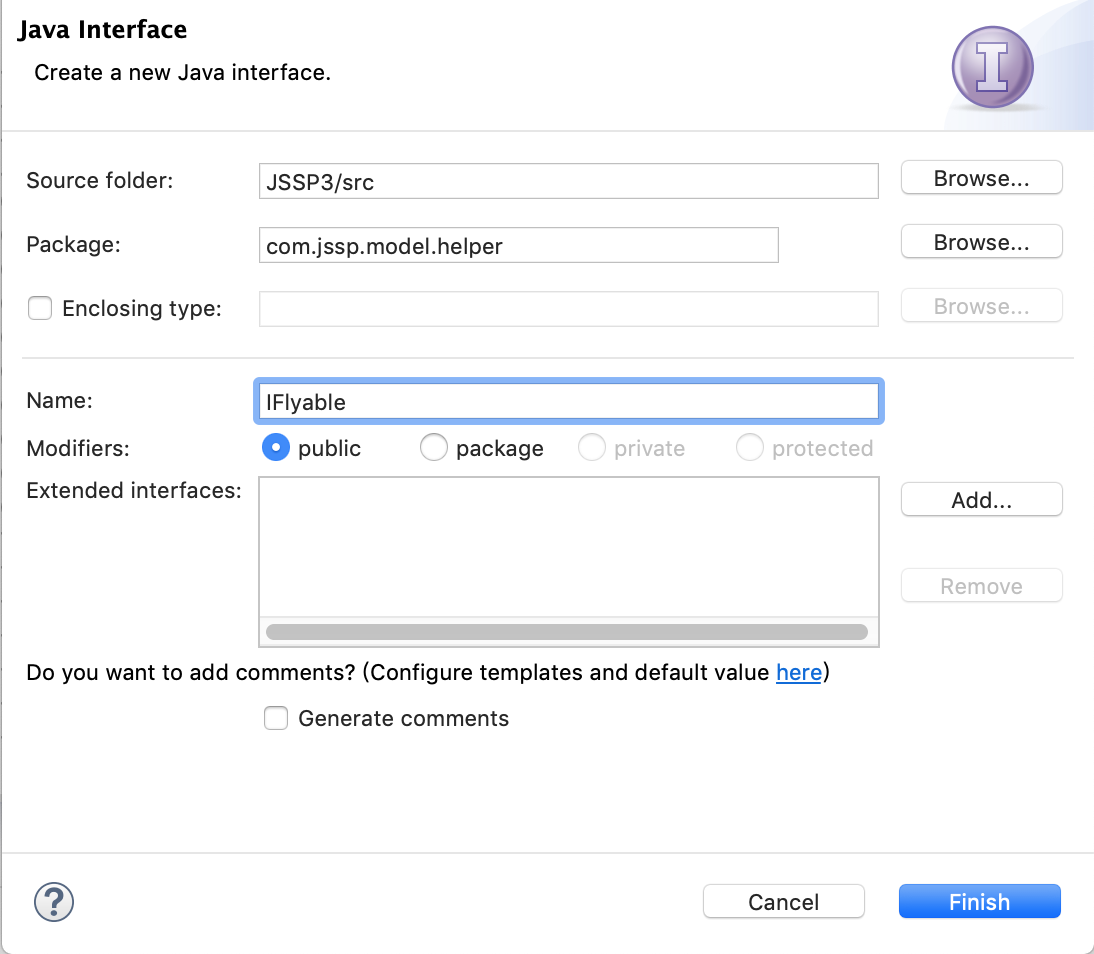1094x954 pixels.
Task: Add an extended interface
Action: coord(982,500)
